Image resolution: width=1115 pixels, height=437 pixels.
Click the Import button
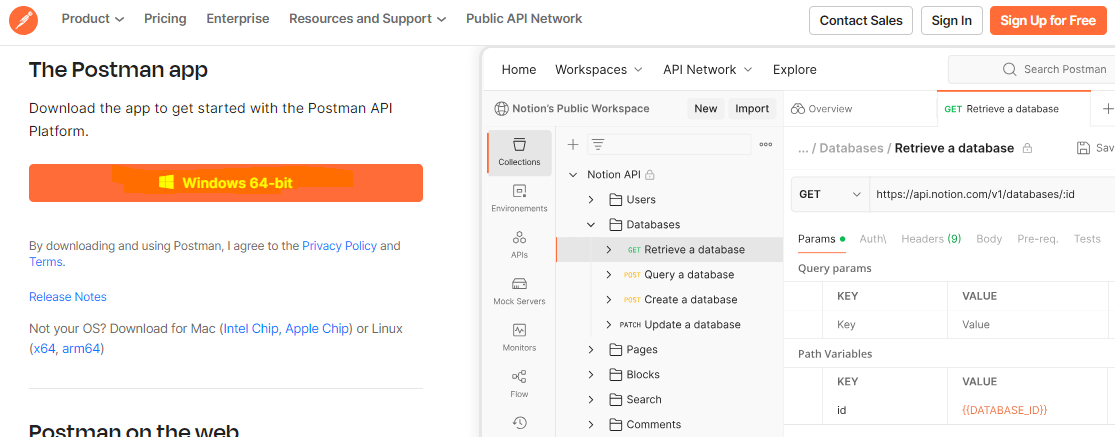click(x=752, y=109)
